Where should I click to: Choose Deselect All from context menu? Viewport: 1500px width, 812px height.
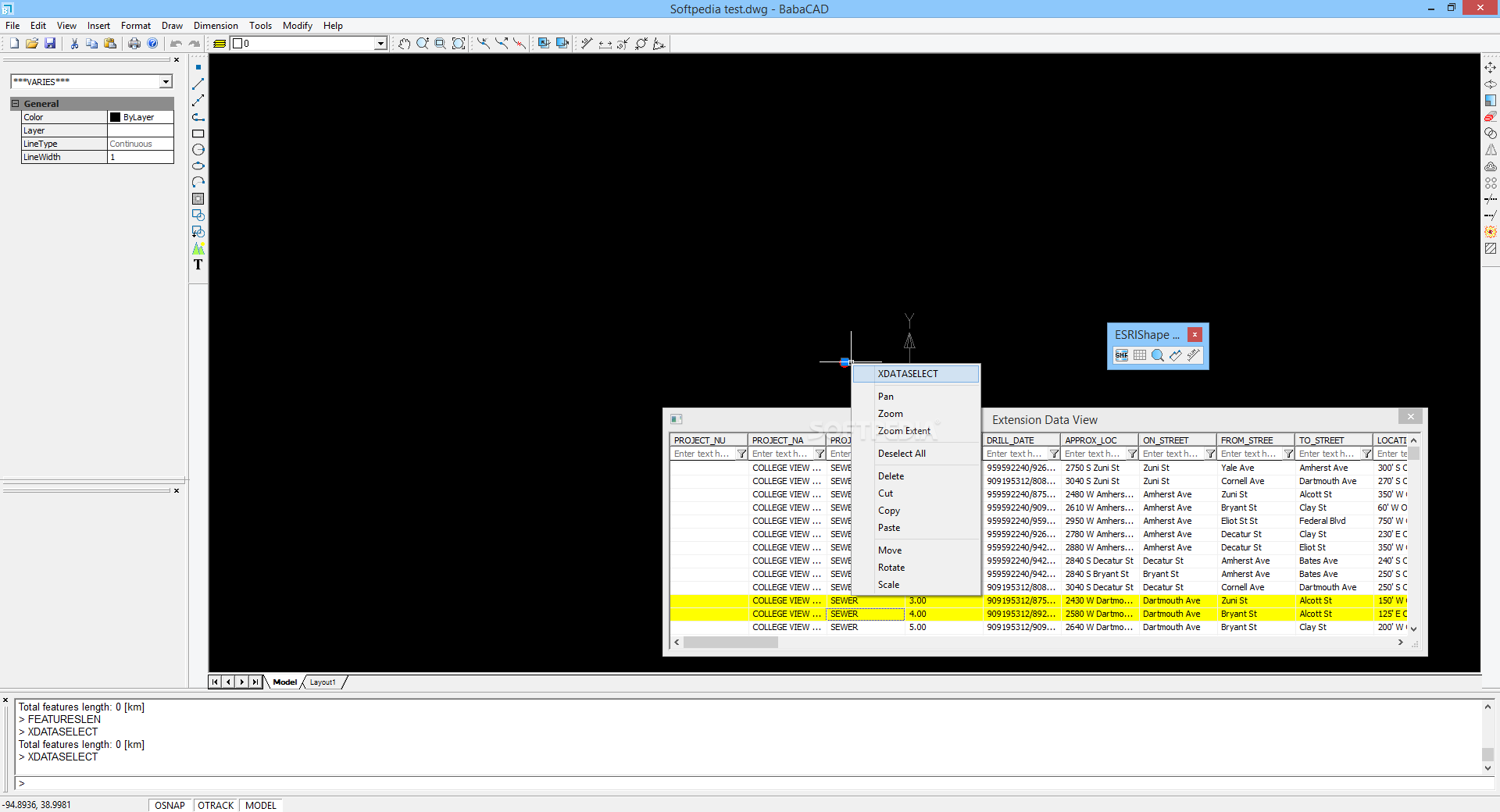pyautogui.click(x=916, y=454)
